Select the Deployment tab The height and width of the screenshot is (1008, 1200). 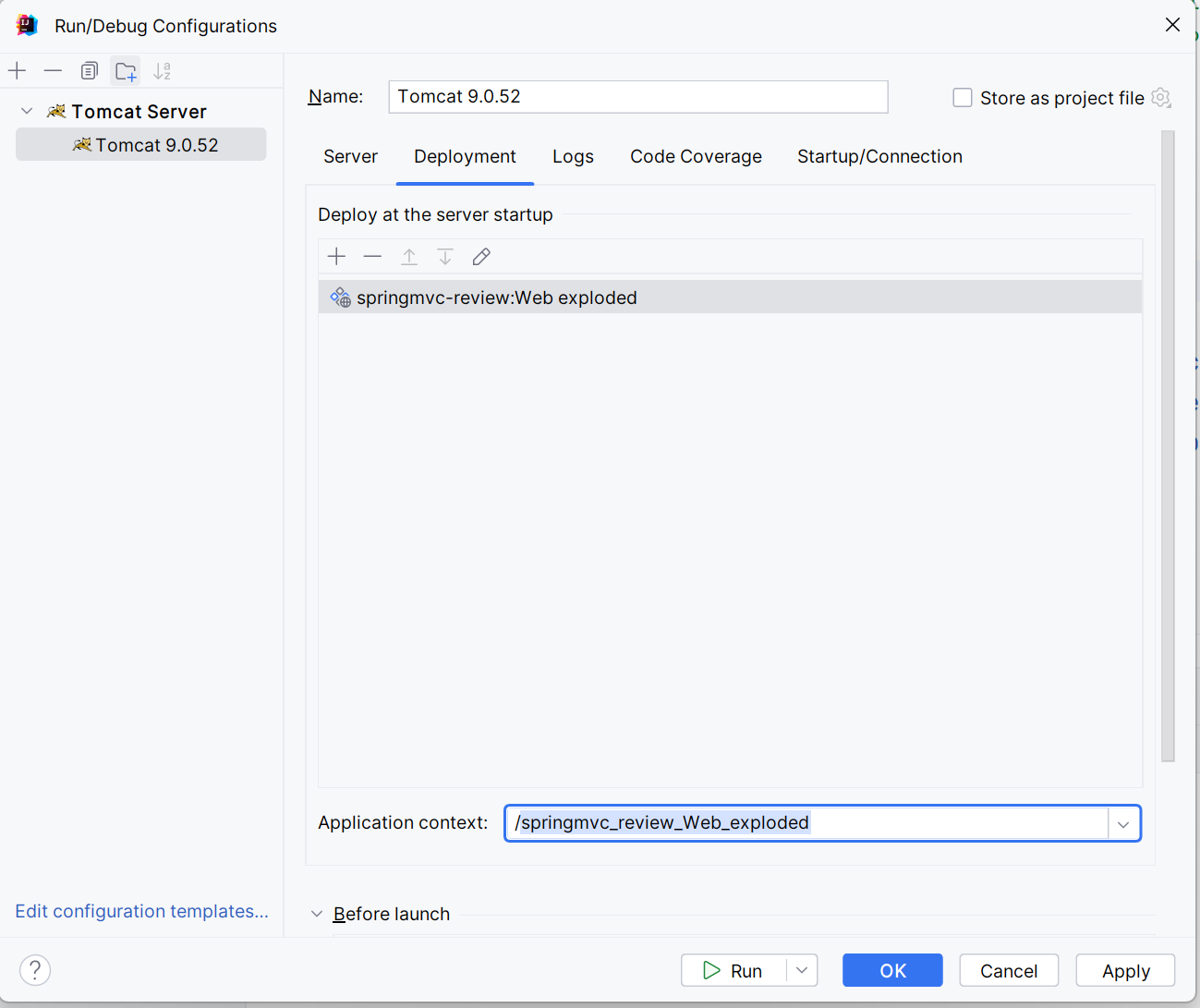point(466,156)
